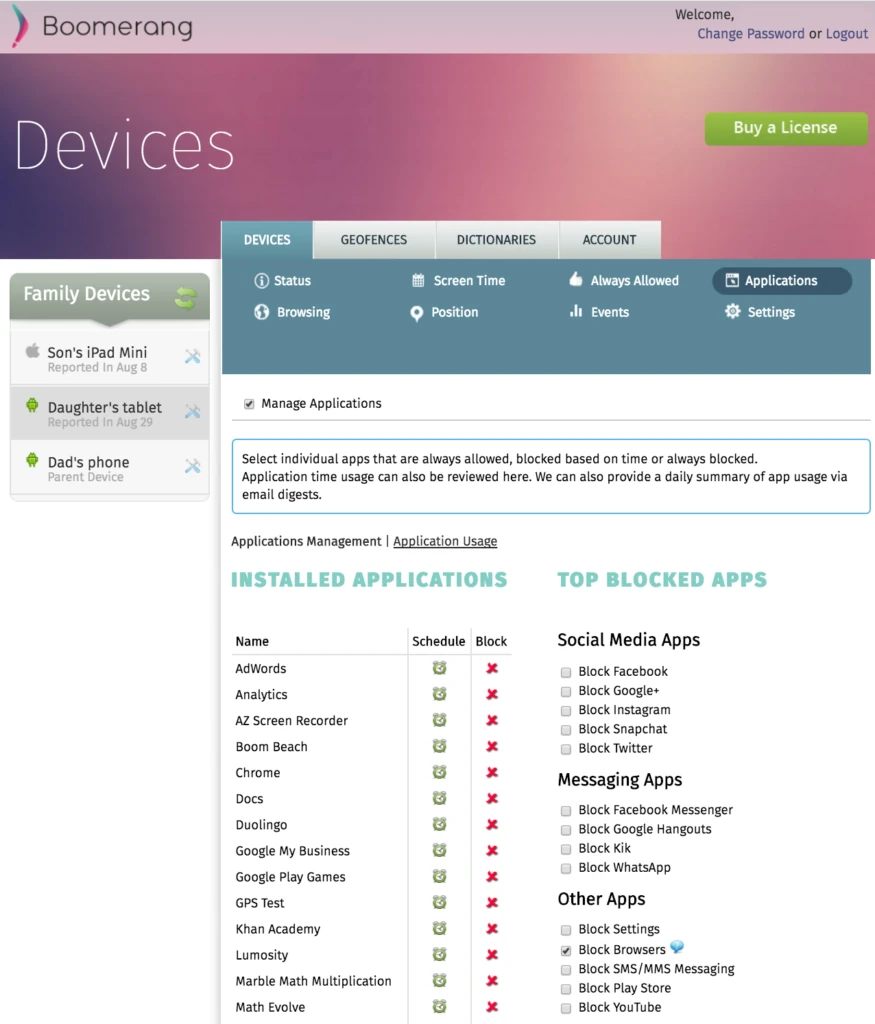This screenshot has width=875, height=1024.
Task: Enable Block Snapchat
Action: point(566,729)
